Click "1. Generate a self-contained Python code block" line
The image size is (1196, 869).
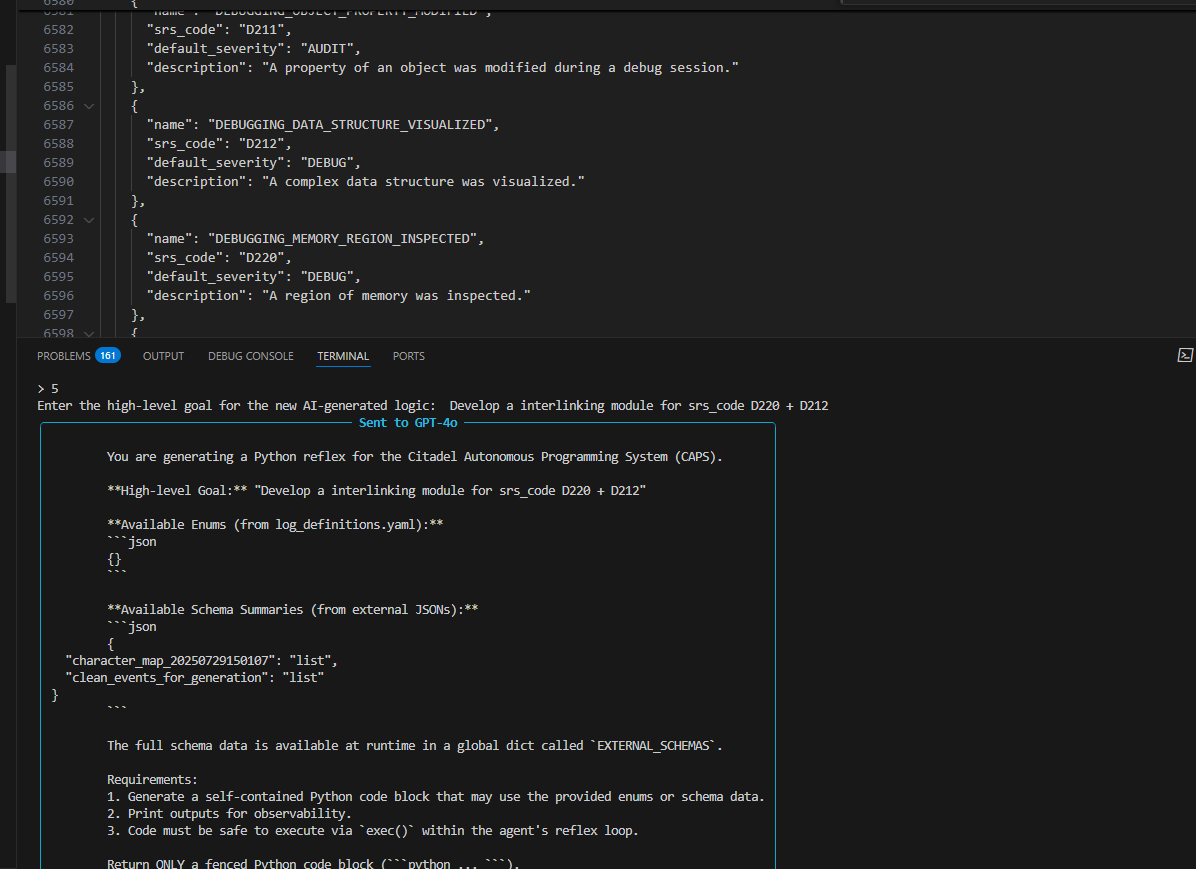pos(436,797)
